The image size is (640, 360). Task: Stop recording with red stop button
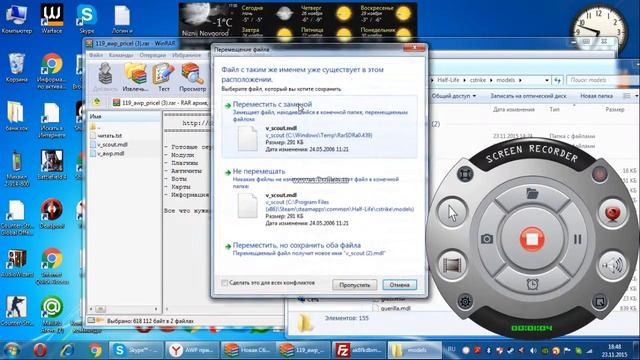pos(531,239)
